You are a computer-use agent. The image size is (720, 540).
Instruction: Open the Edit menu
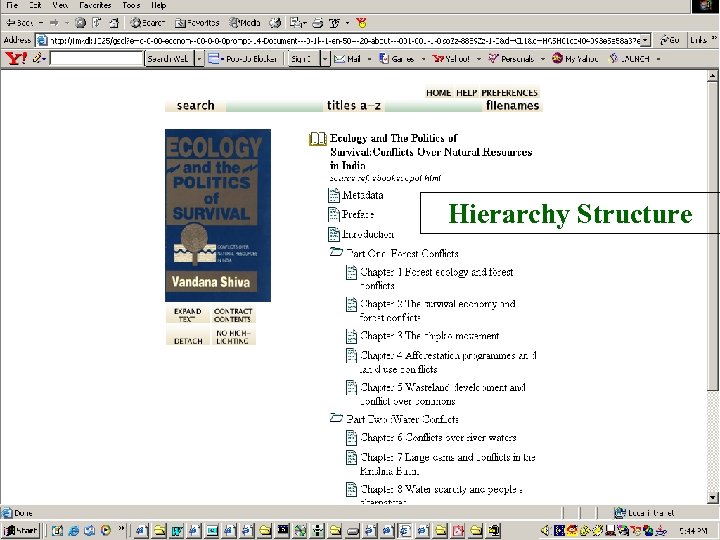point(35,5)
